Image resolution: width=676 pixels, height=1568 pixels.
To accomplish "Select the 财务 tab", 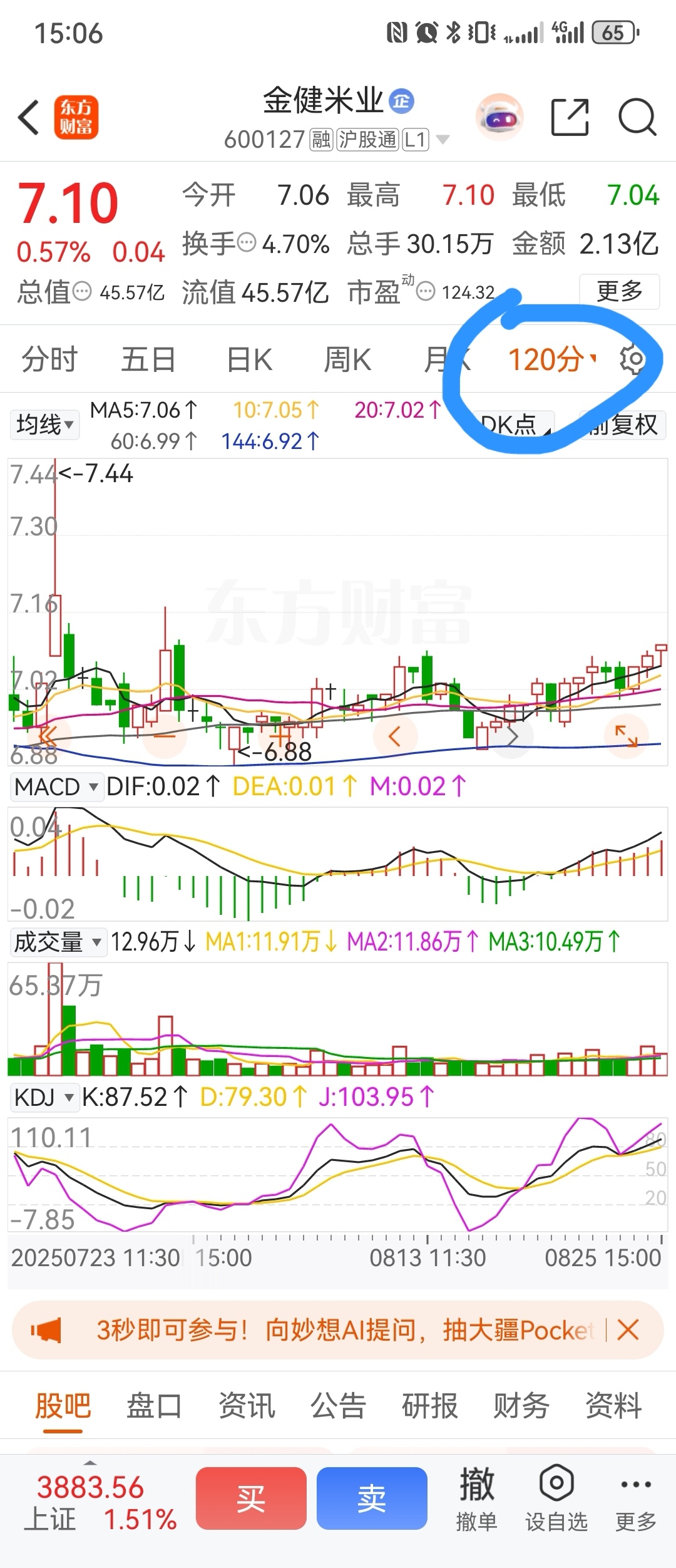I will pos(521,1405).
